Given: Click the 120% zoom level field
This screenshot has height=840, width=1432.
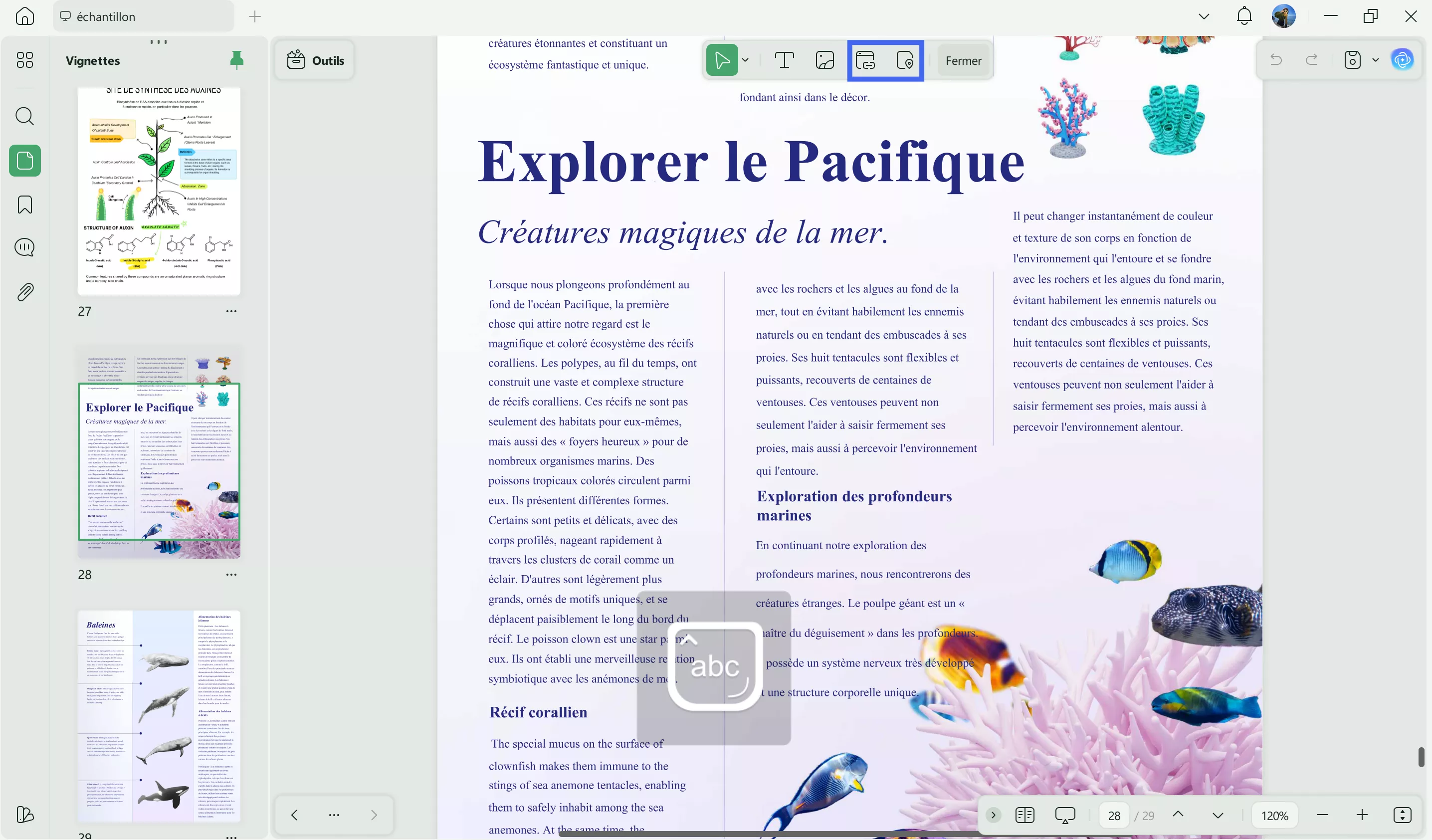Looking at the screenshot, I should tap(1274, 815).
